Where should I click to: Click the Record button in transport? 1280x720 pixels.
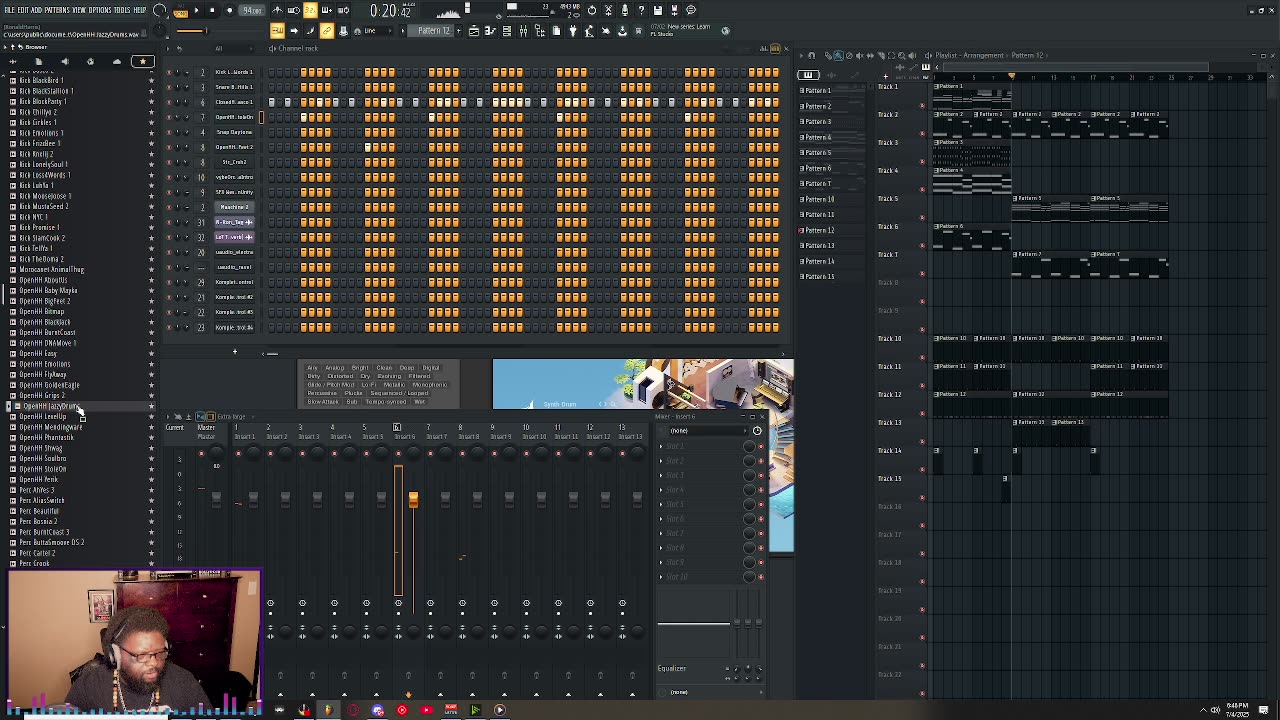(x=229, y=11)
